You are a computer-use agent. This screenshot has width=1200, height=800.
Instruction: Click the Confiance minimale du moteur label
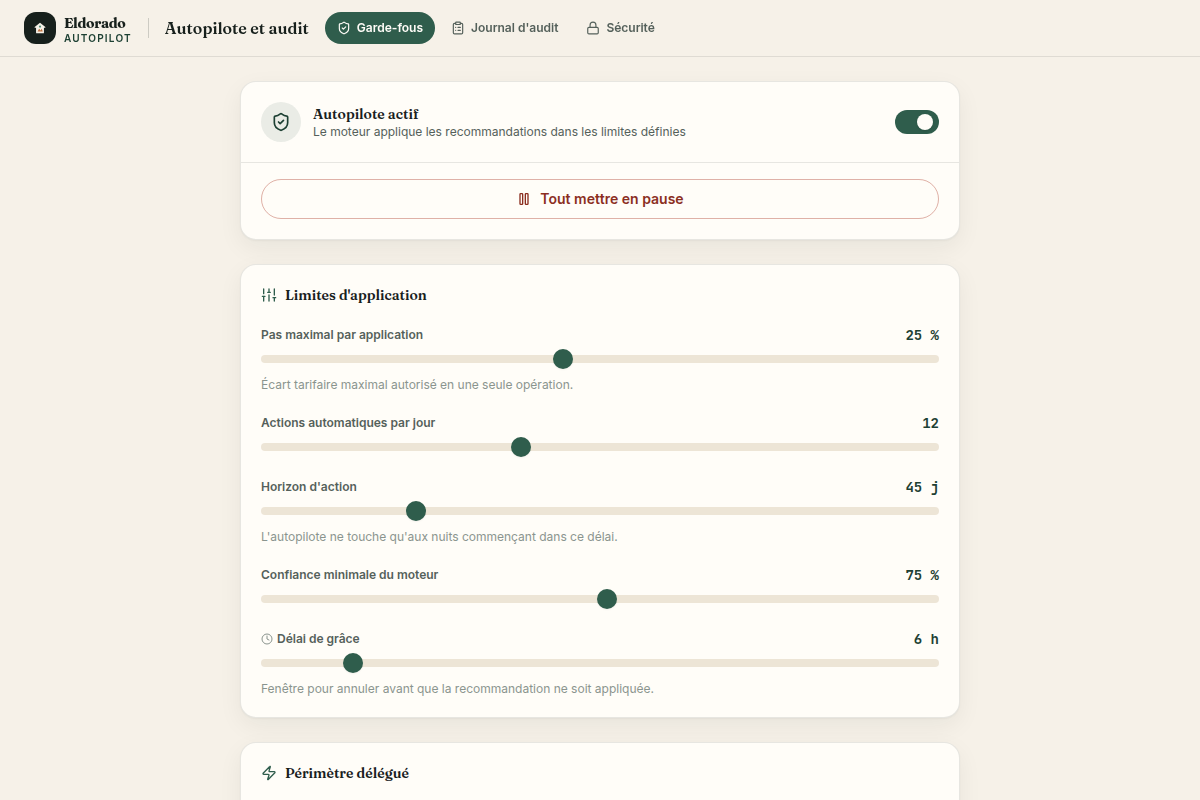pos(350,575)
